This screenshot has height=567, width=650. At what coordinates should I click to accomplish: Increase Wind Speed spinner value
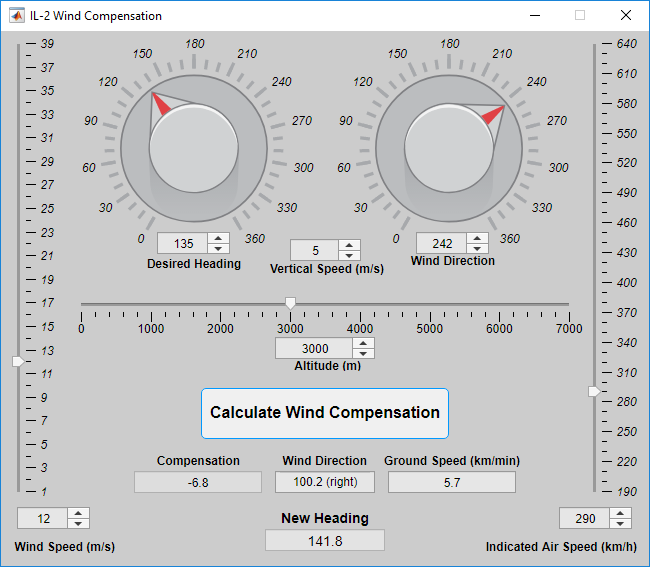pyautogui.click(x=79, y=513)
